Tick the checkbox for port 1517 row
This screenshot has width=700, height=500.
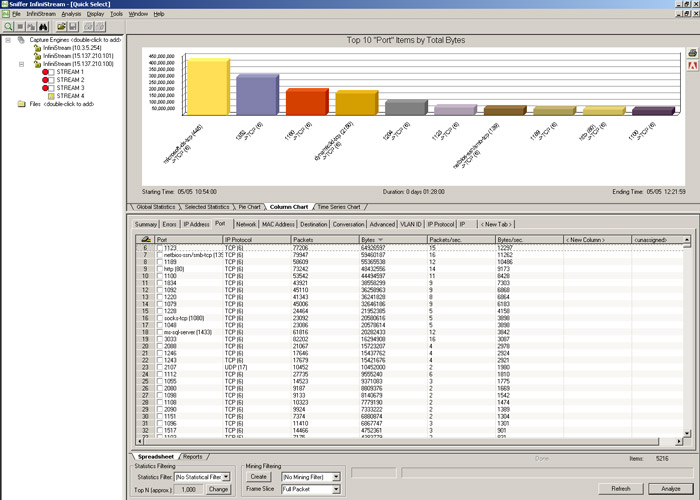[160, 430]
